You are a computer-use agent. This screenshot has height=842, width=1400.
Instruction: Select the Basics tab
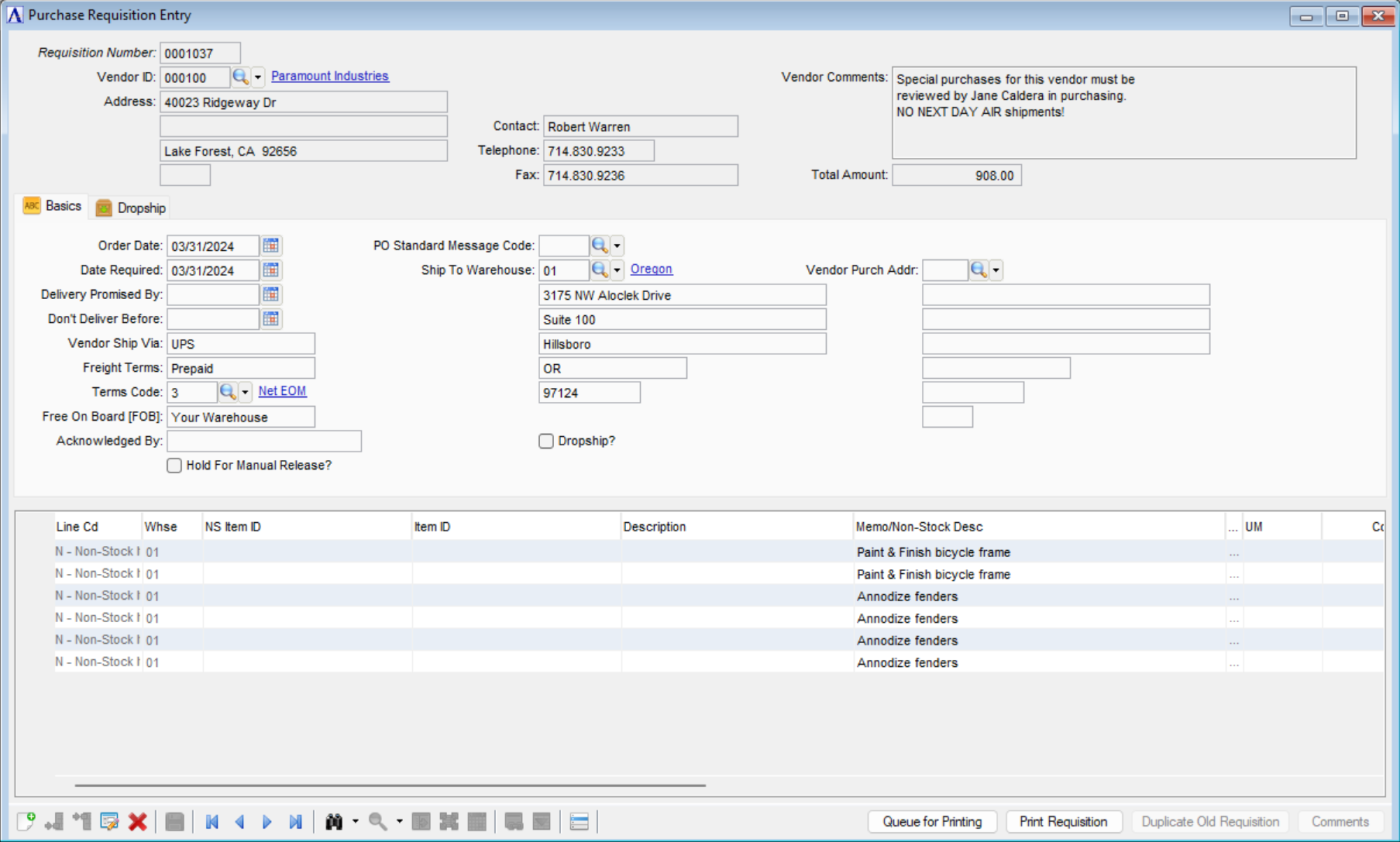[x=52, y=206]
